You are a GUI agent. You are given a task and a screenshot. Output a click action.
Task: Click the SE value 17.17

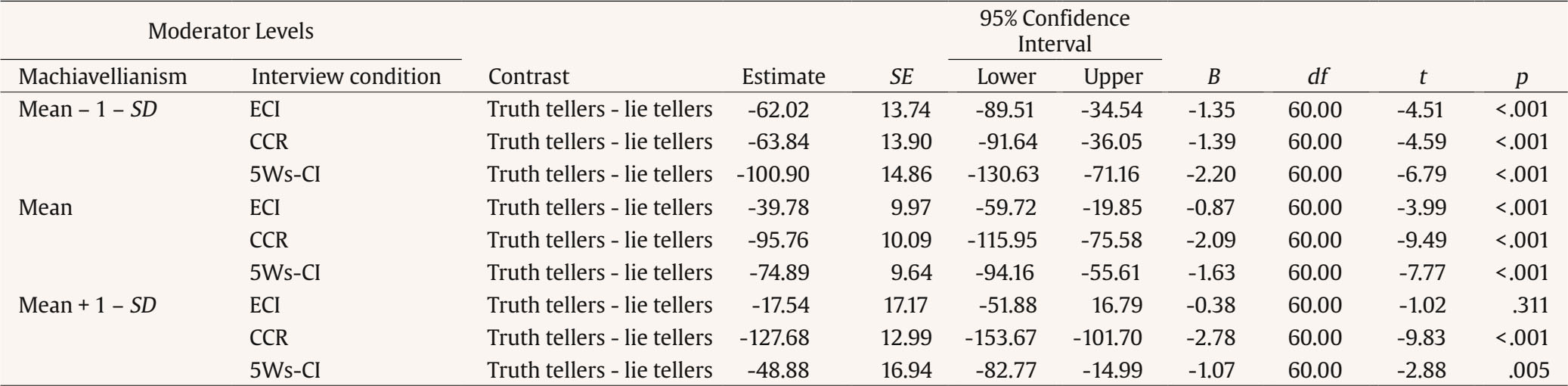906,305
